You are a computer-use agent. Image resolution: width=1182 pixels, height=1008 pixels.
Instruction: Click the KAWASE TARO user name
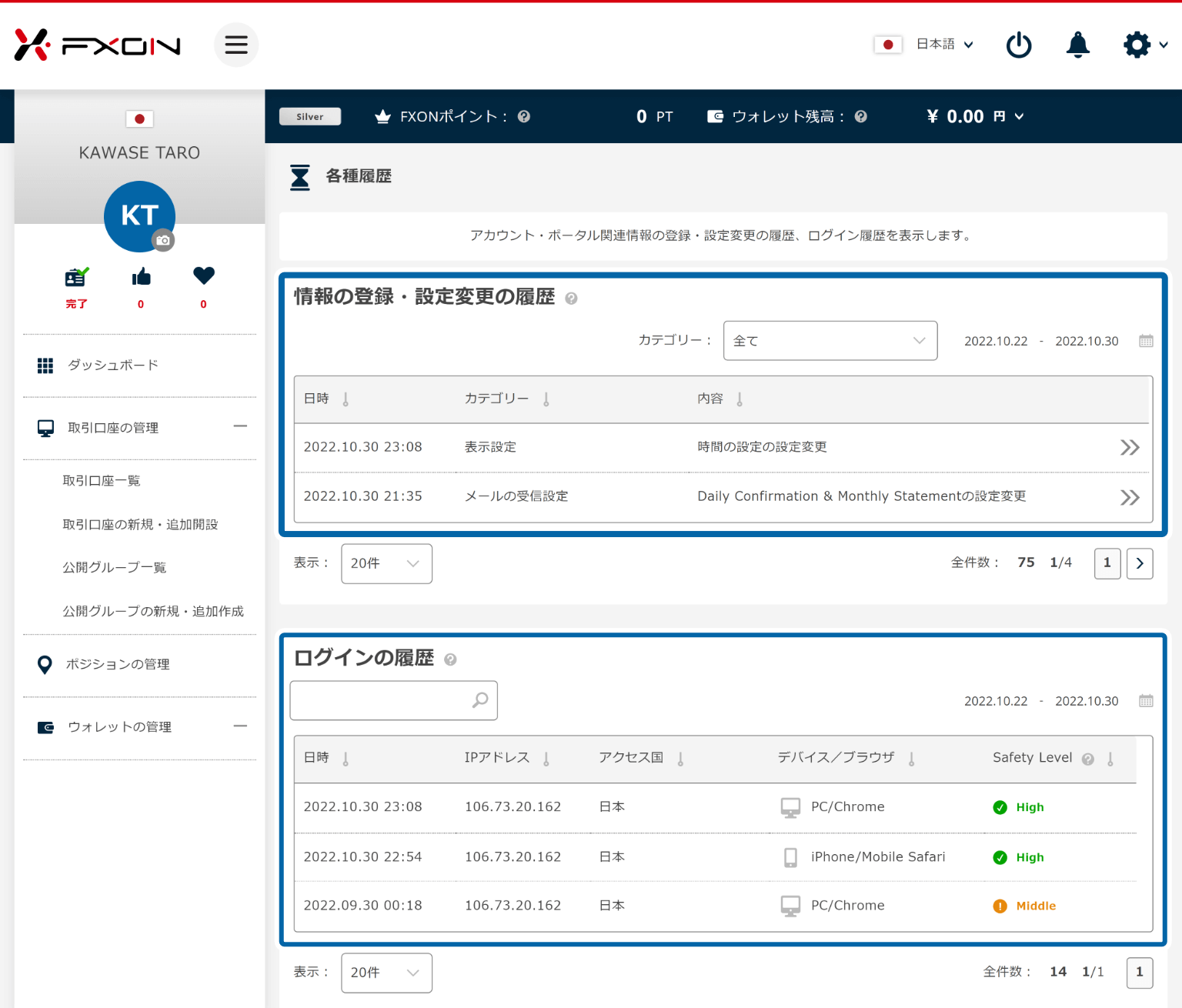[x=139, y=153]
